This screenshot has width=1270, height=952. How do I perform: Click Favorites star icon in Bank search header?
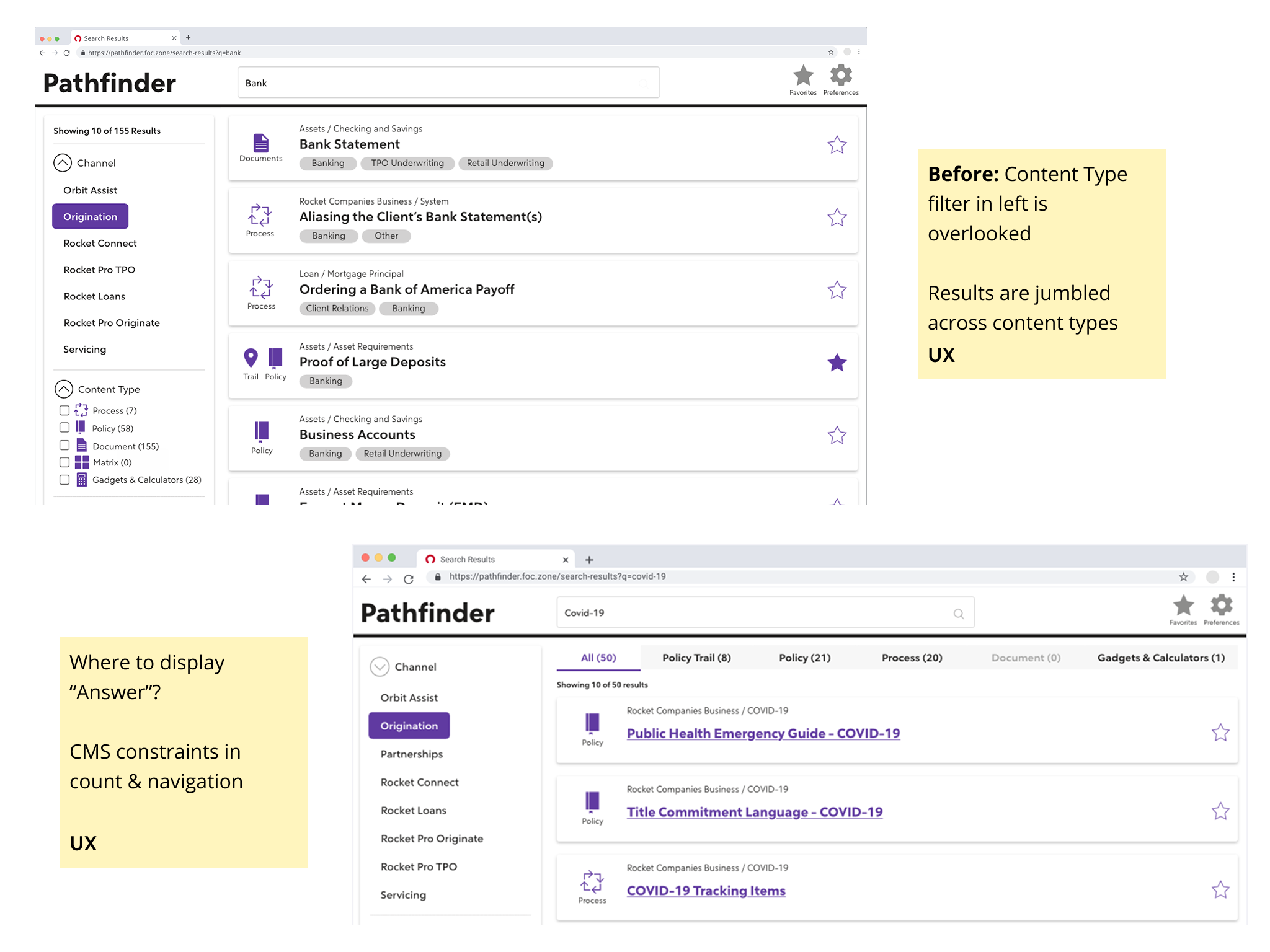pyautogui.click(x=802, y=76)
